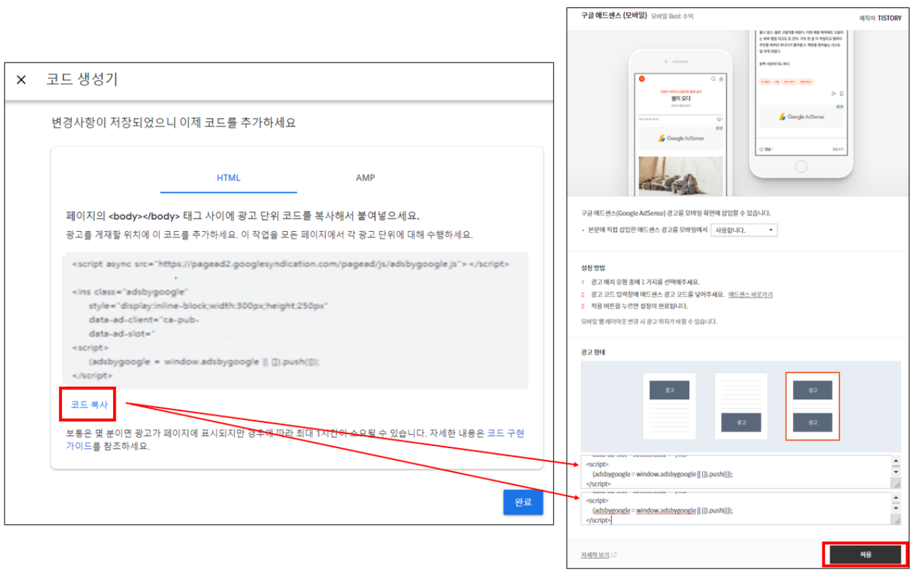The image size is (914, 573).
Task: Click into the second ad code textarea
Action: tap(736, 508)
